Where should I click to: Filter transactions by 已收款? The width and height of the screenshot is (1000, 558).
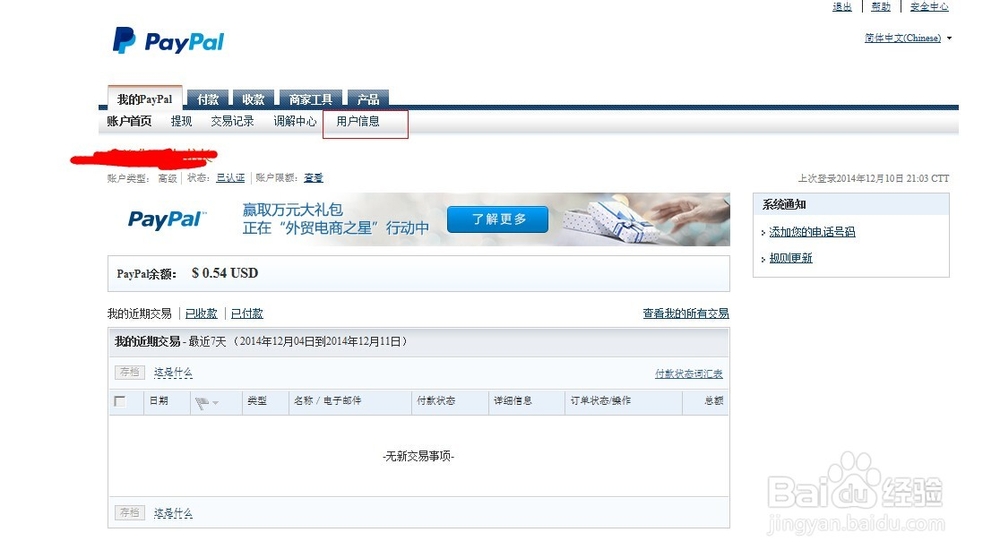[x=202, y=314]
